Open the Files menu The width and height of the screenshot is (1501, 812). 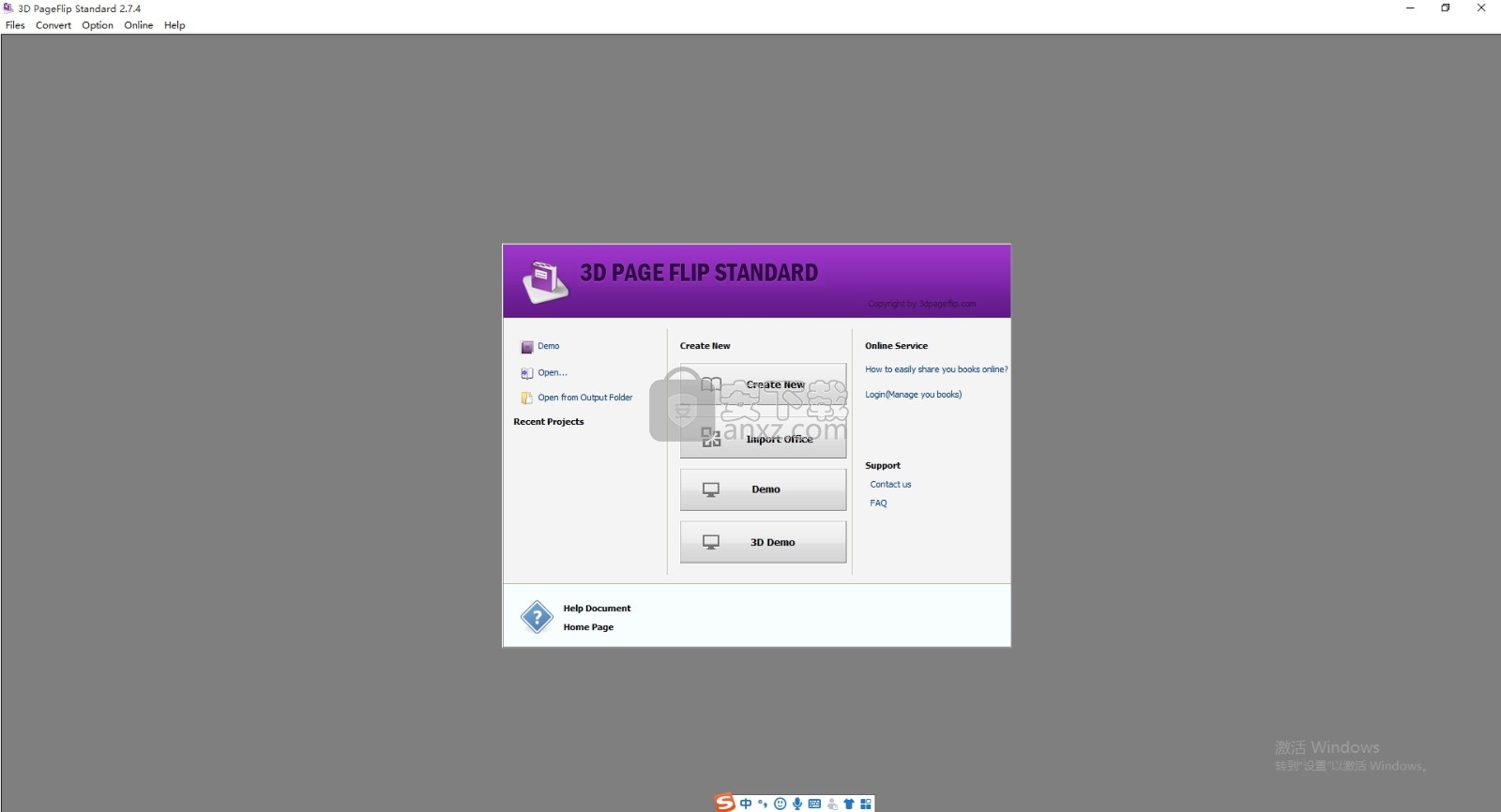pyautogui.click(x=15, y=25)
